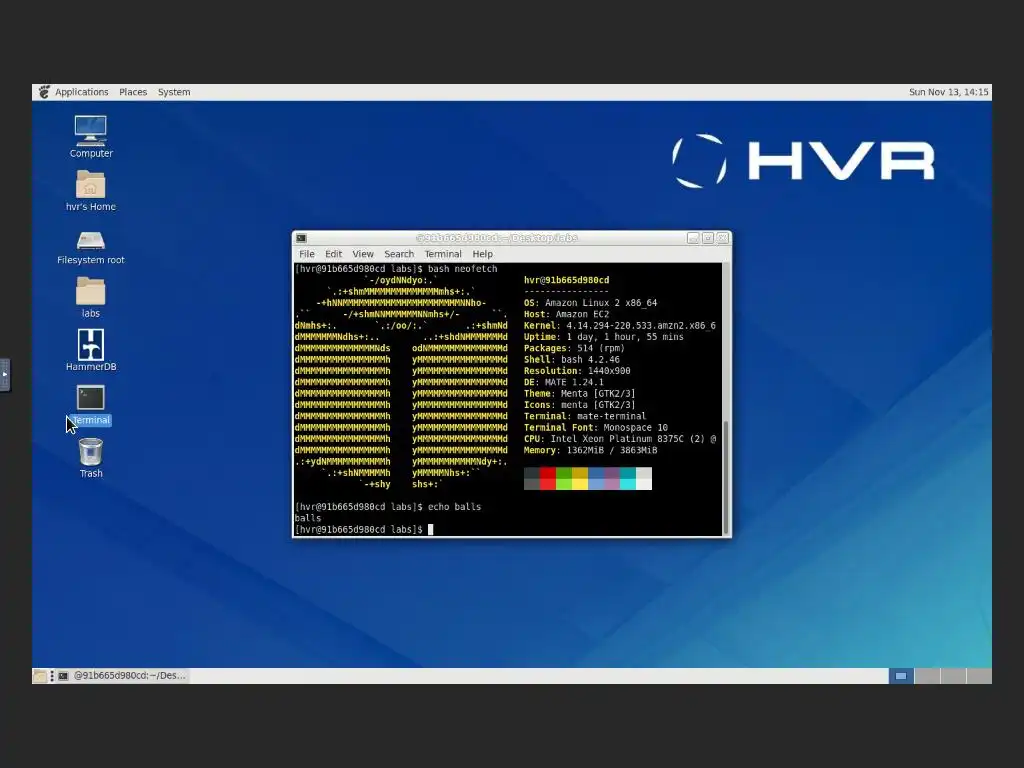The image size is (1024, 768).
Task: Click the side panel expand tab at left edge
Action: tap(5, 375)
